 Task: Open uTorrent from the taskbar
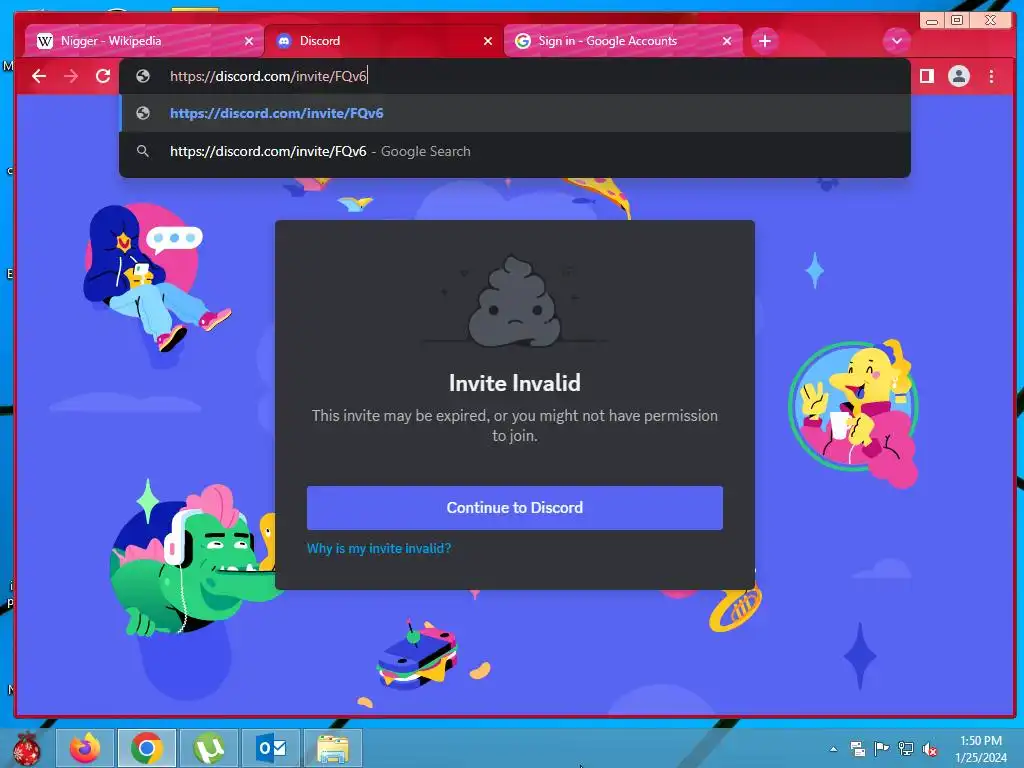209,748
